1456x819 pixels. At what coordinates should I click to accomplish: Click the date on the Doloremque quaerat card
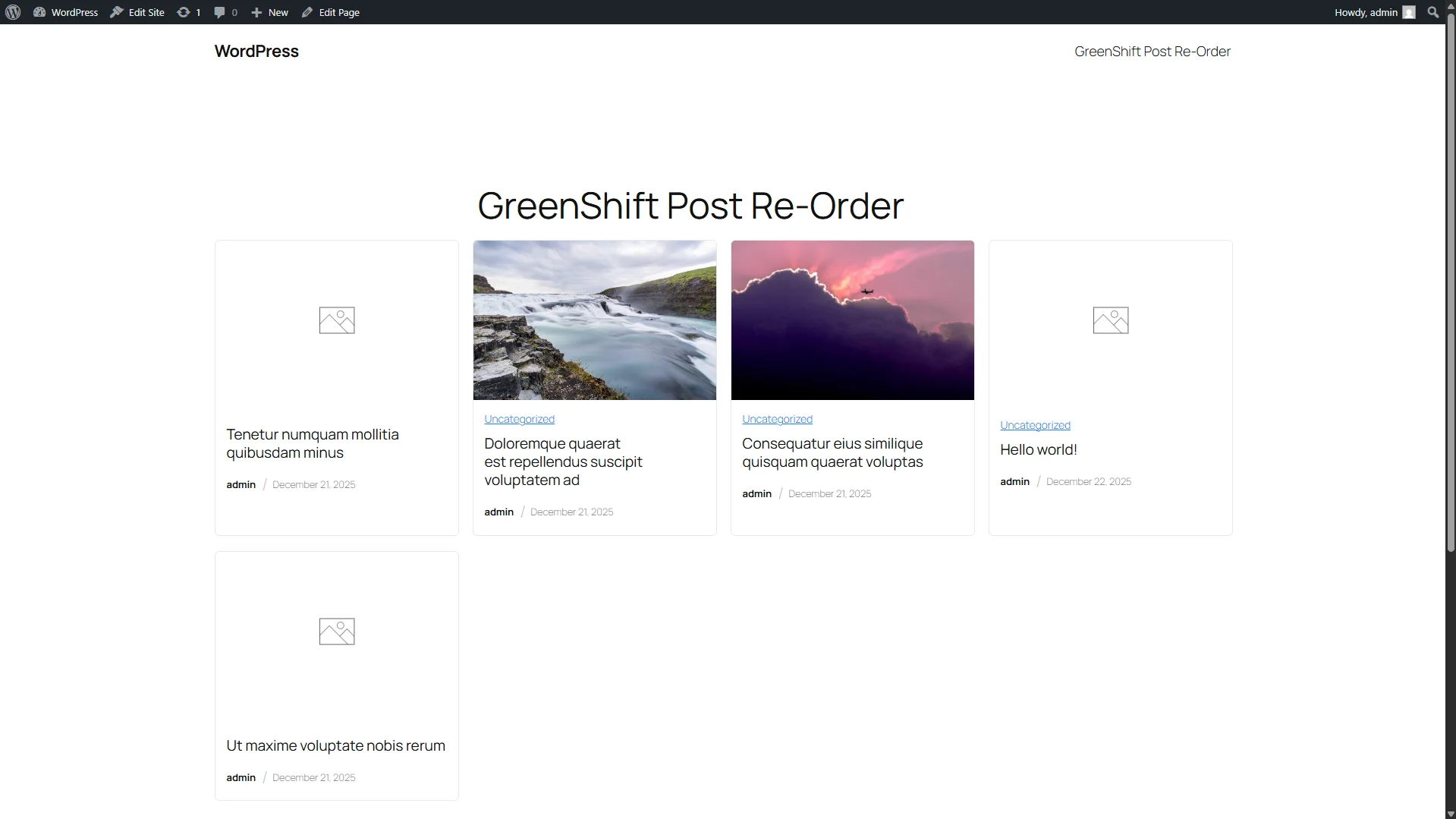[572, 512]
